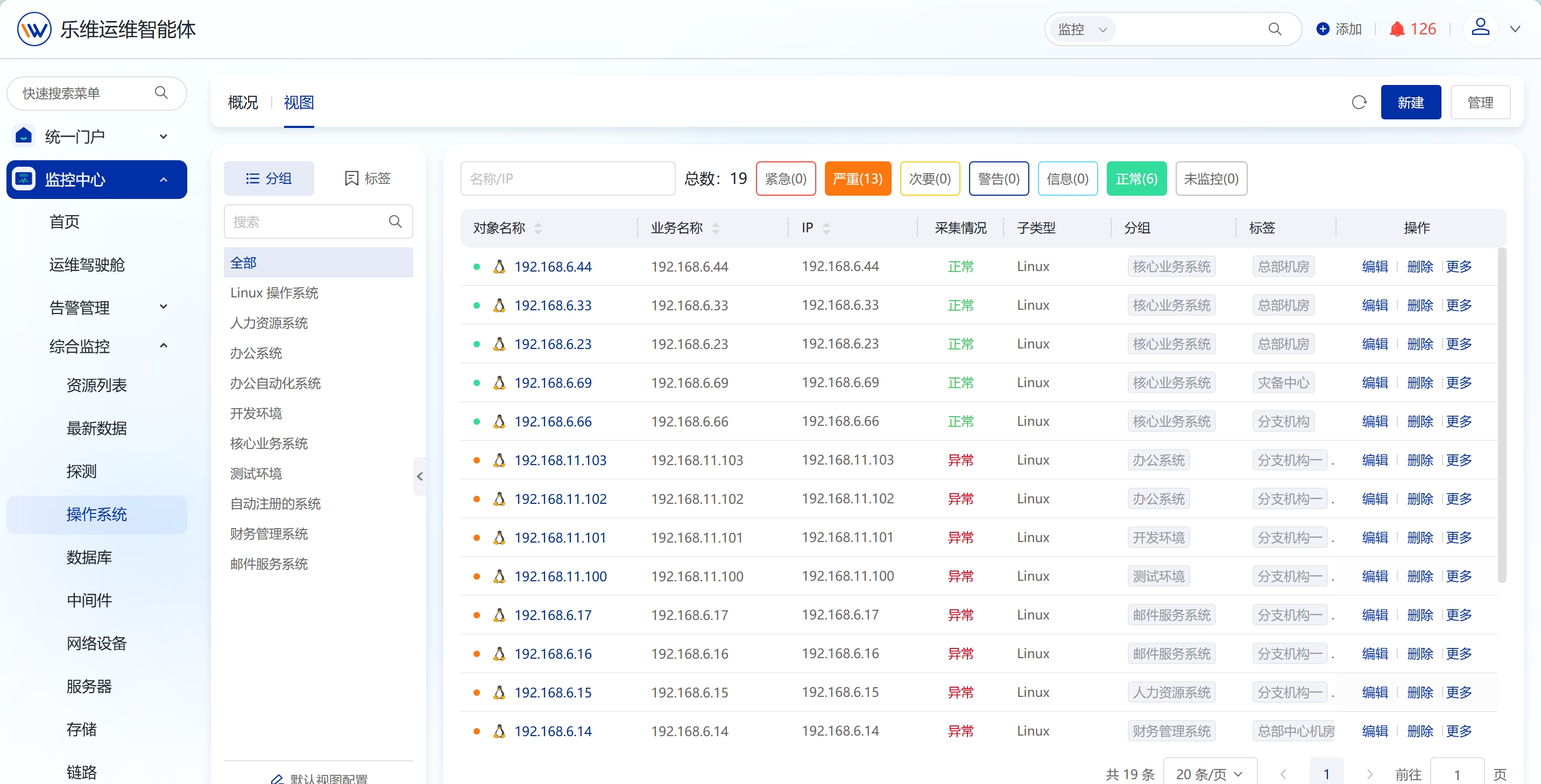Click the user profile avatar icon
The width and height of the screenshot is (1541, 784).
1480,27
